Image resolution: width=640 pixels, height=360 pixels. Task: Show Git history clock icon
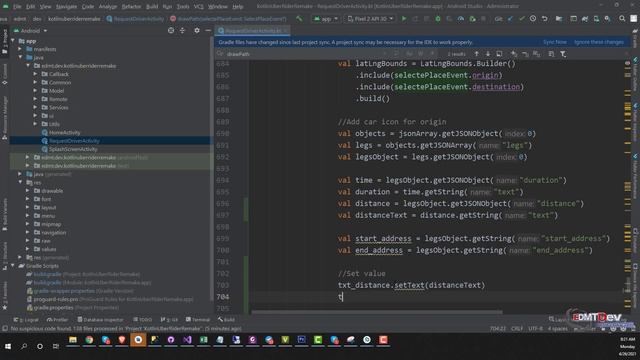tap(533, 19)
